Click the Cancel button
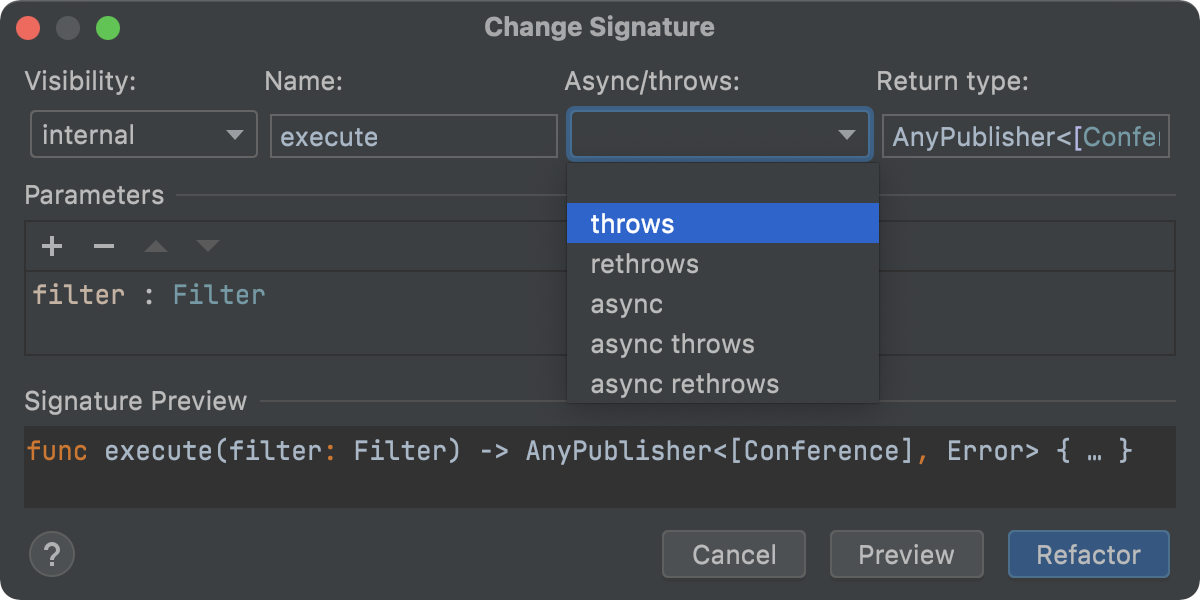 point(734,554)
